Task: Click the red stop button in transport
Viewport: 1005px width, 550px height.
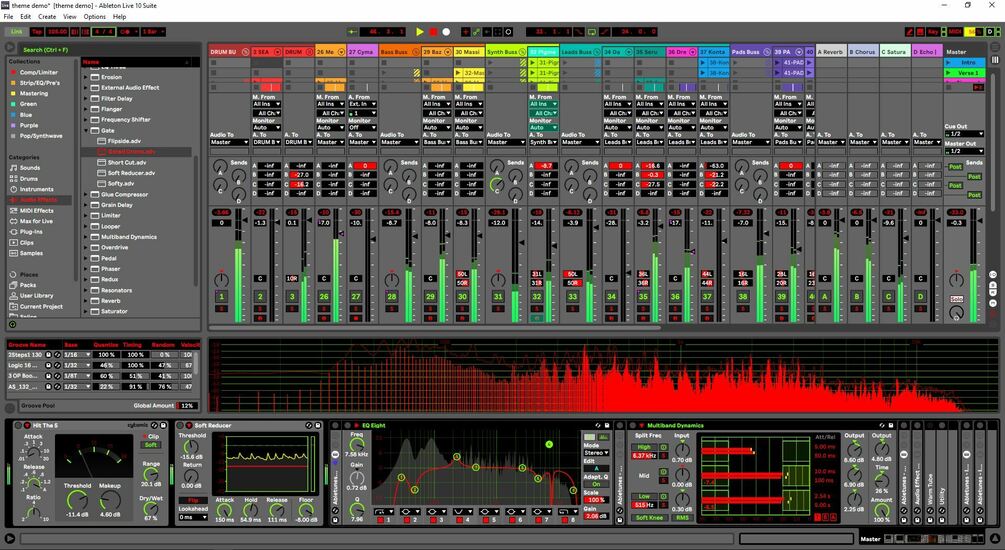Action: point(433,31)
